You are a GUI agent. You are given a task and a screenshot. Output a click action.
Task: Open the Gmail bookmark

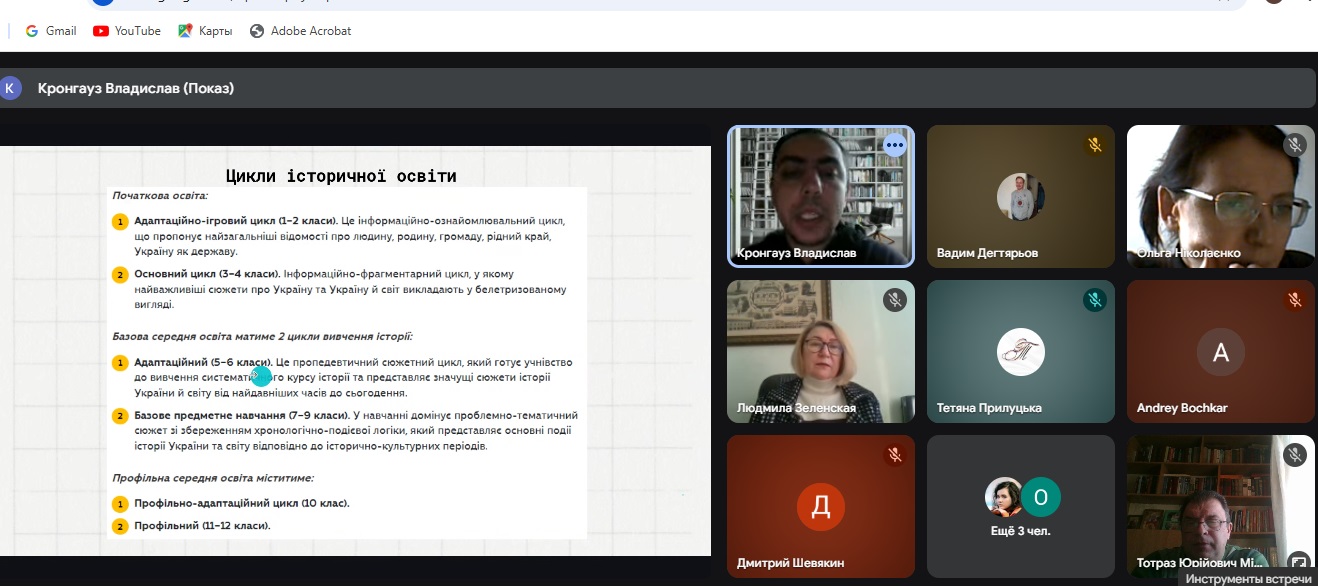coord(50,31)
